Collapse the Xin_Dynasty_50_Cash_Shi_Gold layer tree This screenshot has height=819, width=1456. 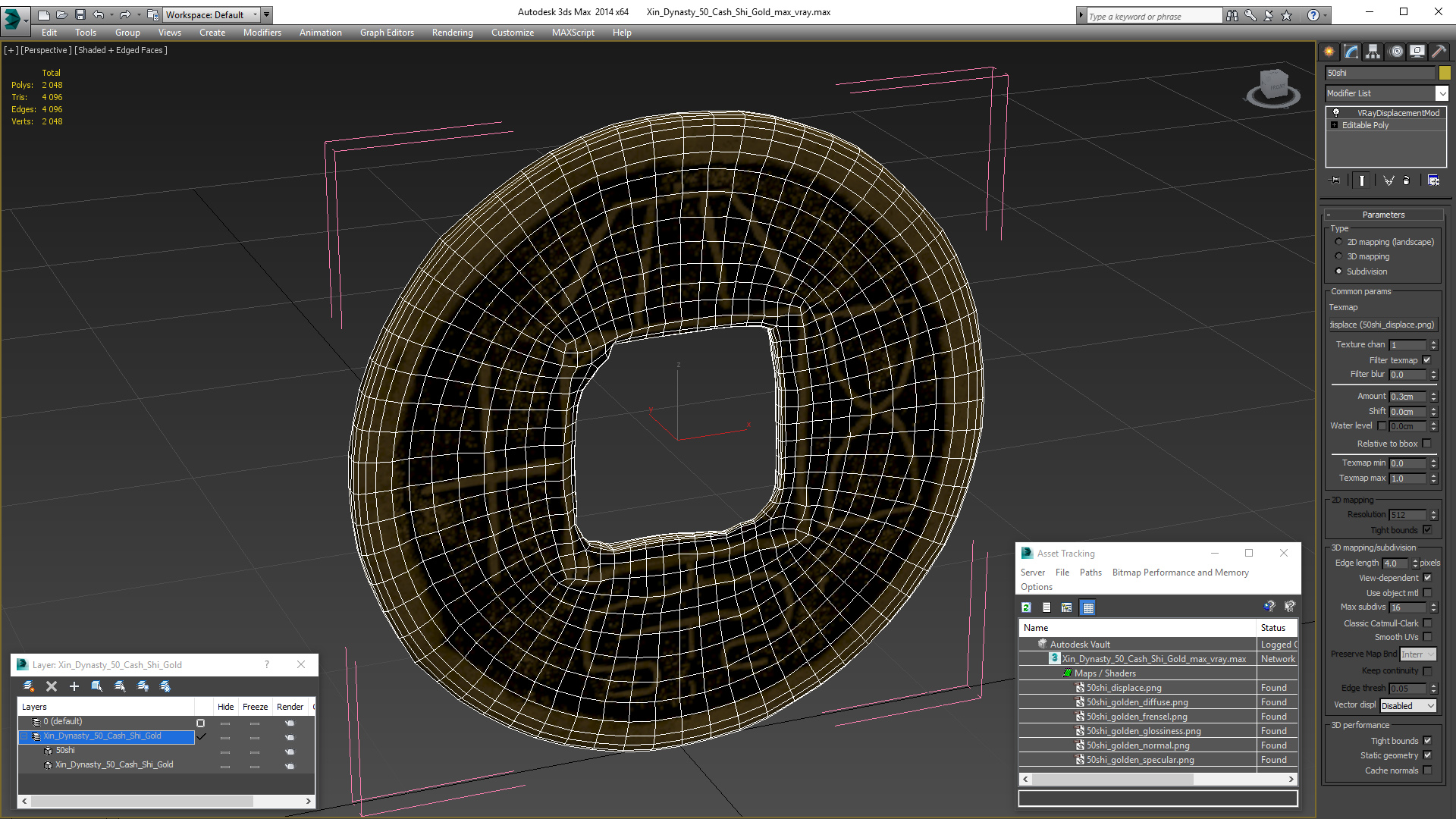click(24, 736)
